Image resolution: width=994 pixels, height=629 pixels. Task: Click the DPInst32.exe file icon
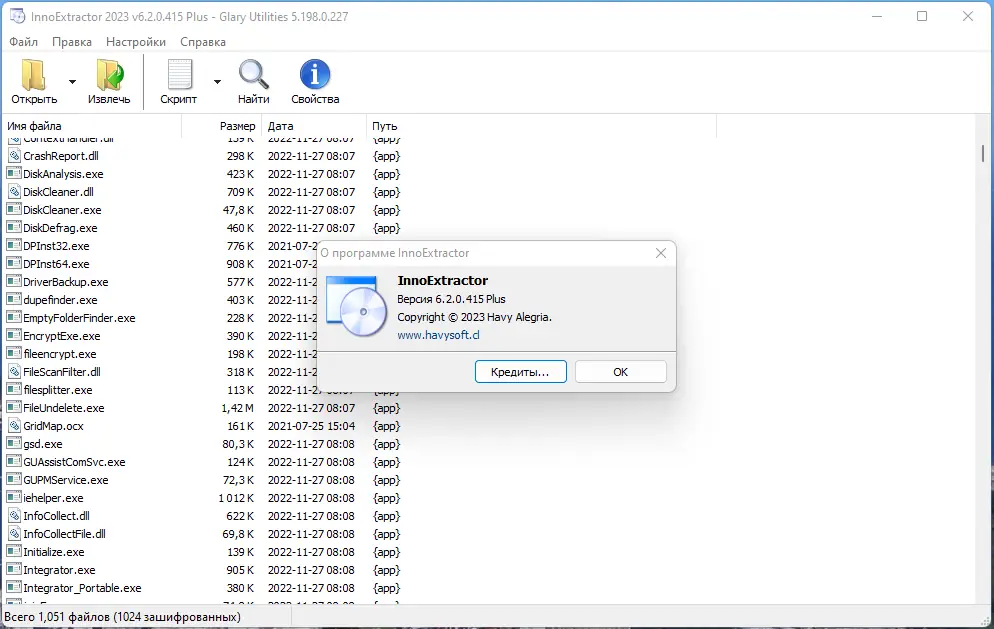(x=14, y=245)
